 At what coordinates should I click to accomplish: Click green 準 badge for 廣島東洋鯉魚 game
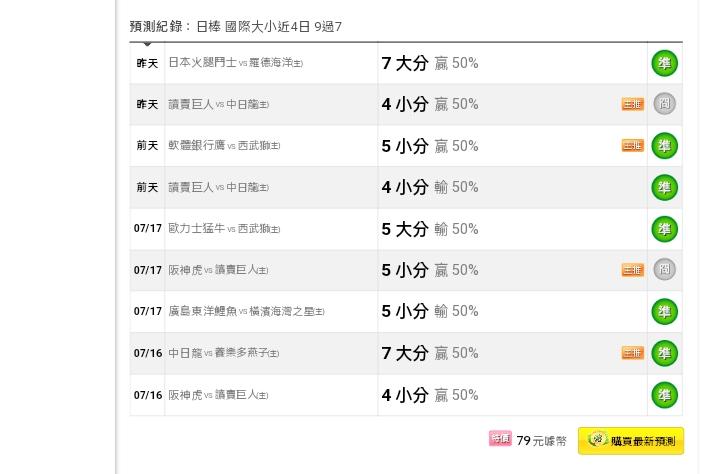pyautogui.click(x=664, y=312)
